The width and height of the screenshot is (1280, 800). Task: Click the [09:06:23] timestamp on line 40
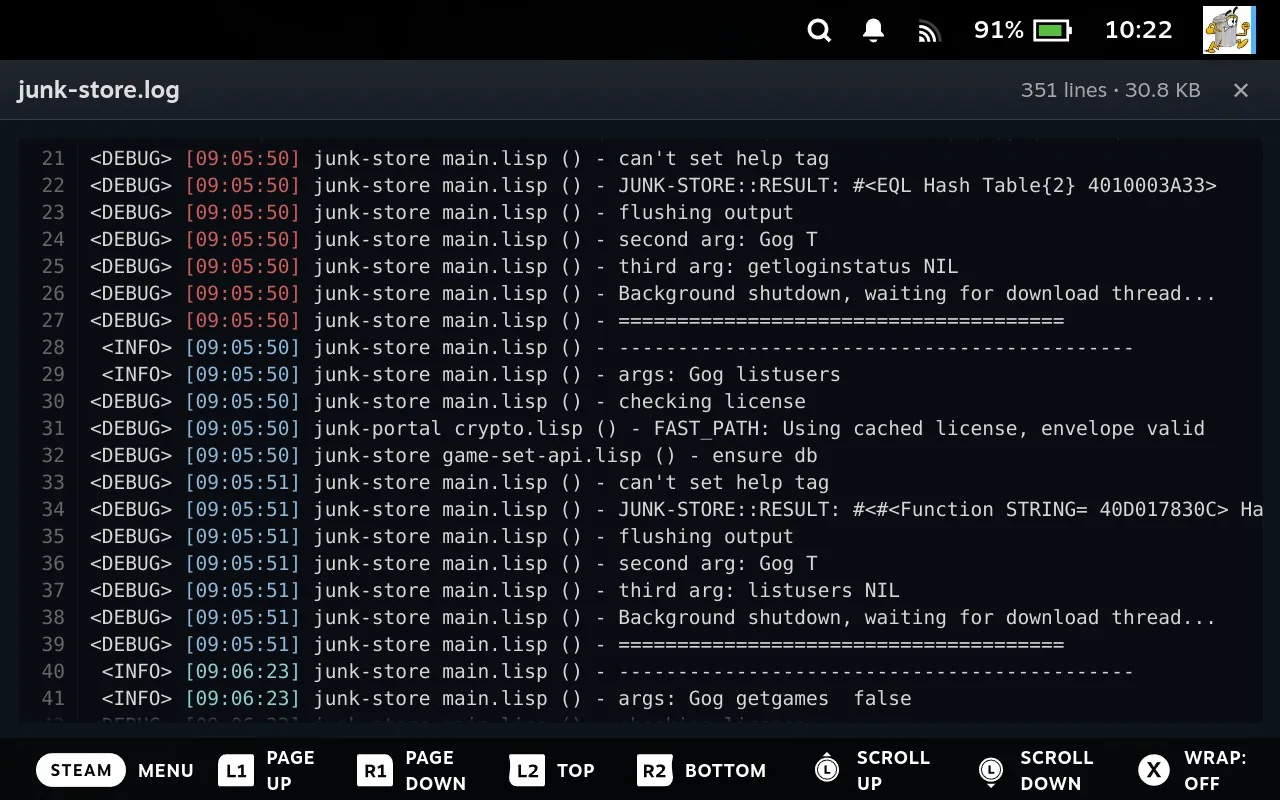click(x=243, y=671)
